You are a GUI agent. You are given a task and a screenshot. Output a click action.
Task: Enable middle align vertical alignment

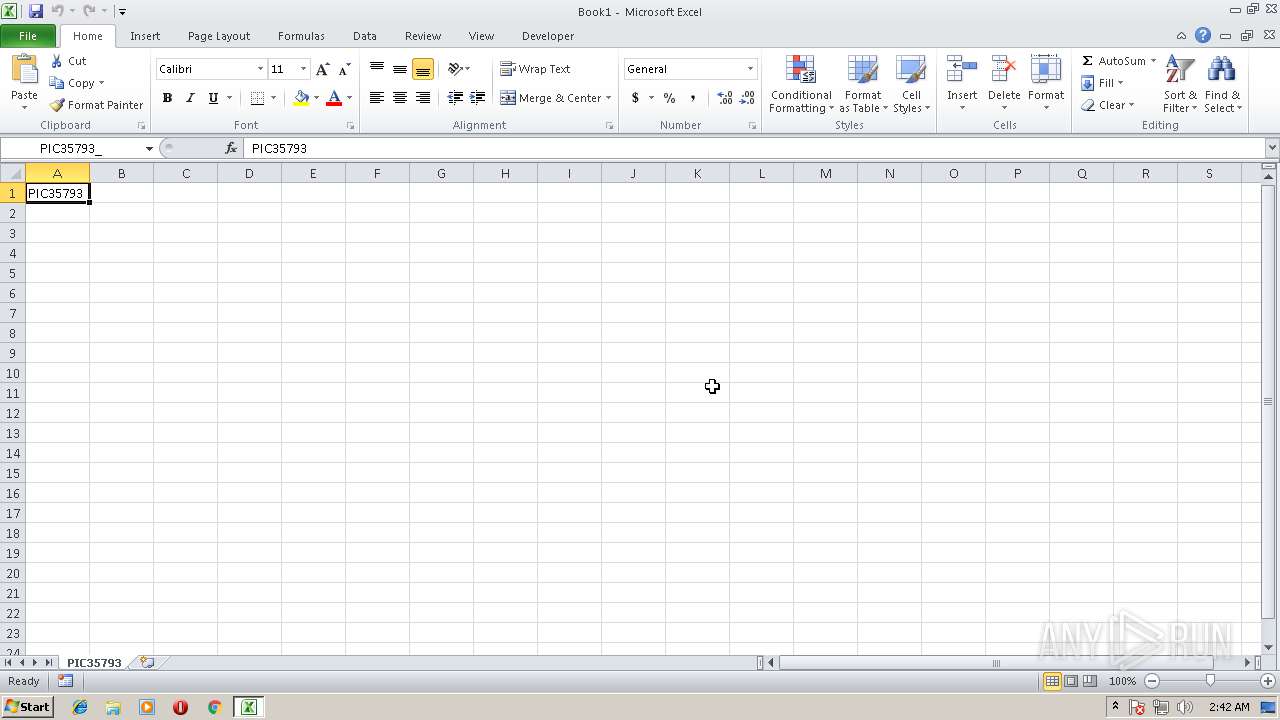tap(400, 69)
